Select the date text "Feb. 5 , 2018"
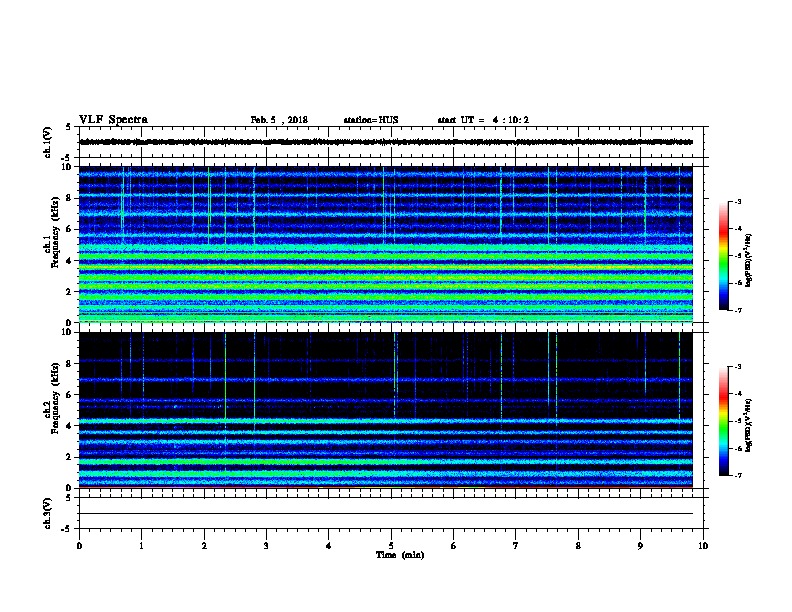The height and width of the screenshot is (612, 792). [279, 120]
